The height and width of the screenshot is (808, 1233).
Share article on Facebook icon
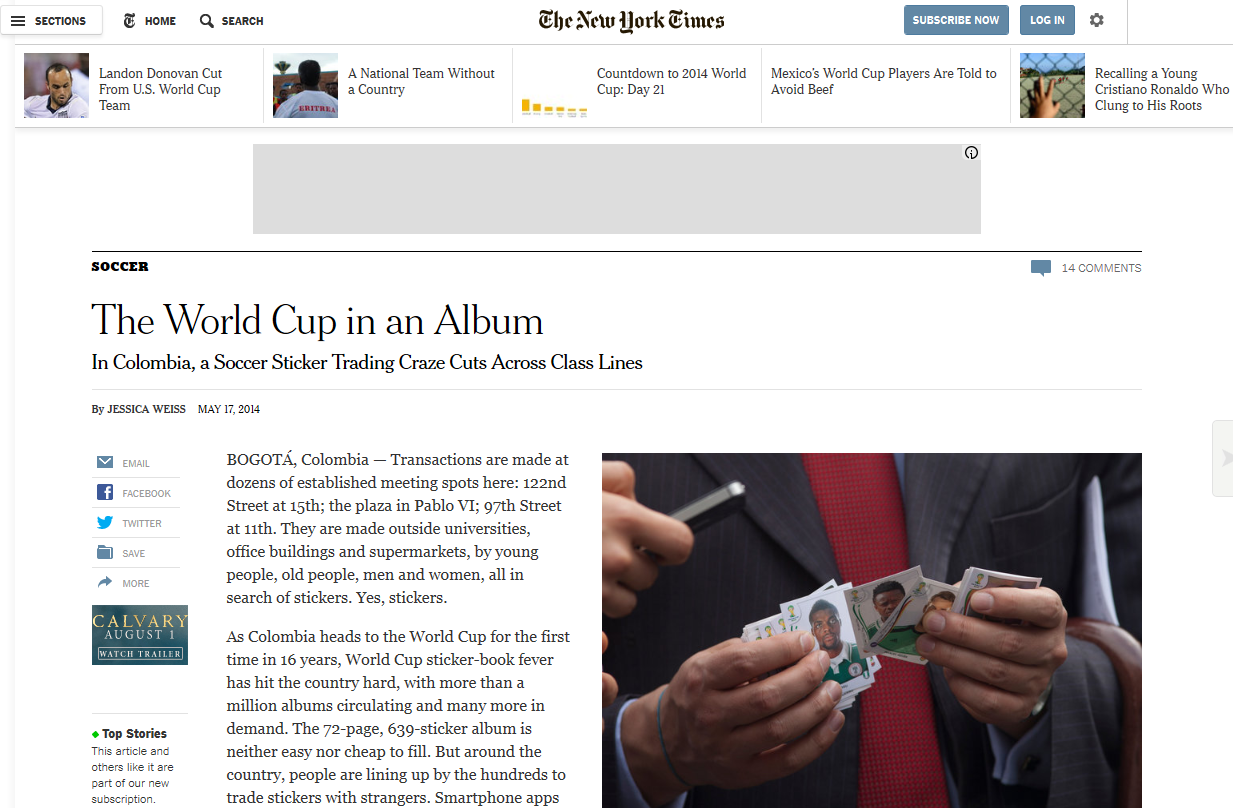coord(105,492)
